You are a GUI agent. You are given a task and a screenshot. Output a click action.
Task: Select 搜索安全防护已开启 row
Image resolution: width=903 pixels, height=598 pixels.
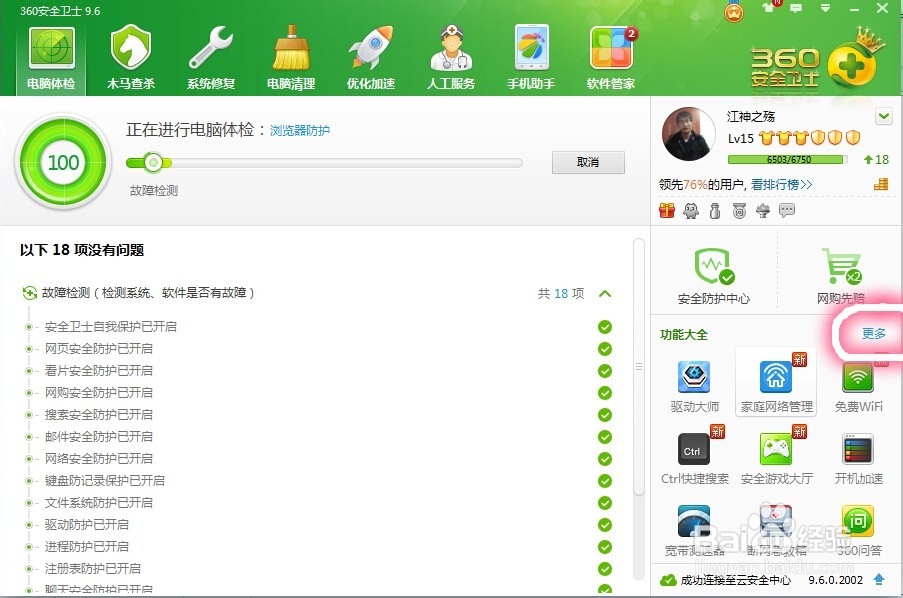coord(320,415)
